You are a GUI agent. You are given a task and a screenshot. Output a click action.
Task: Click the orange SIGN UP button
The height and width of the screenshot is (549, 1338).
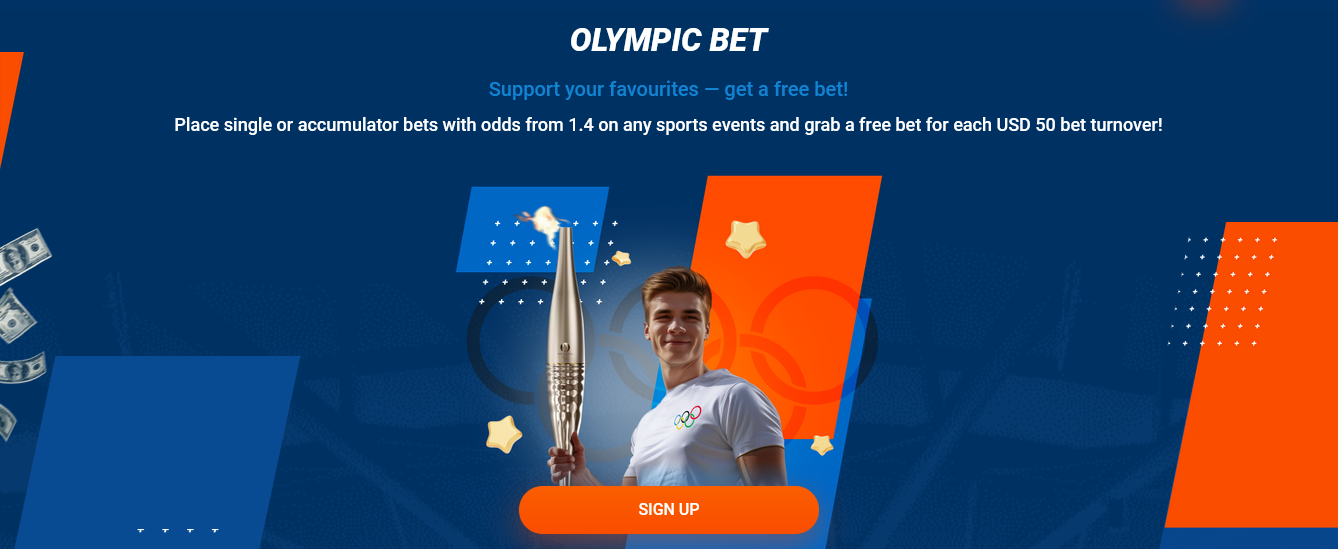tap(668, 509)
